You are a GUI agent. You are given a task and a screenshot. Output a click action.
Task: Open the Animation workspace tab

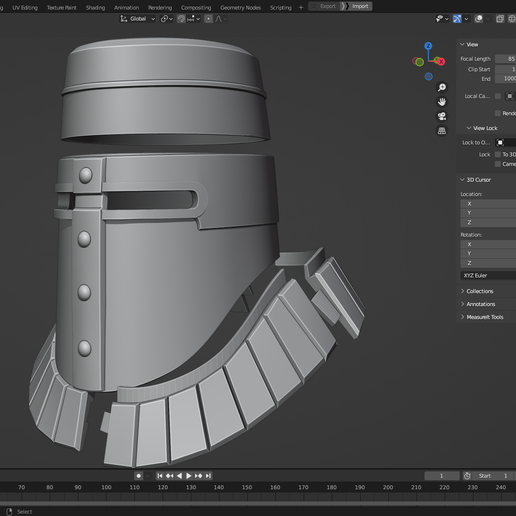(x=126, y=7)
